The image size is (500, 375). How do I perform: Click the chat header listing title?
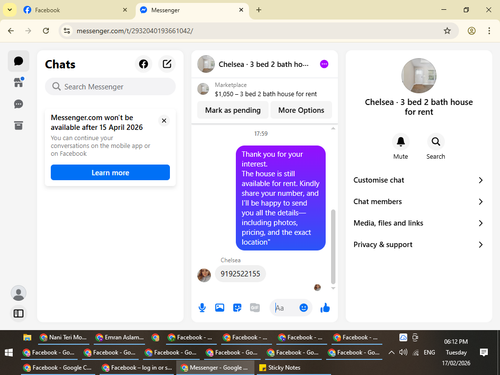pos(263,64)
